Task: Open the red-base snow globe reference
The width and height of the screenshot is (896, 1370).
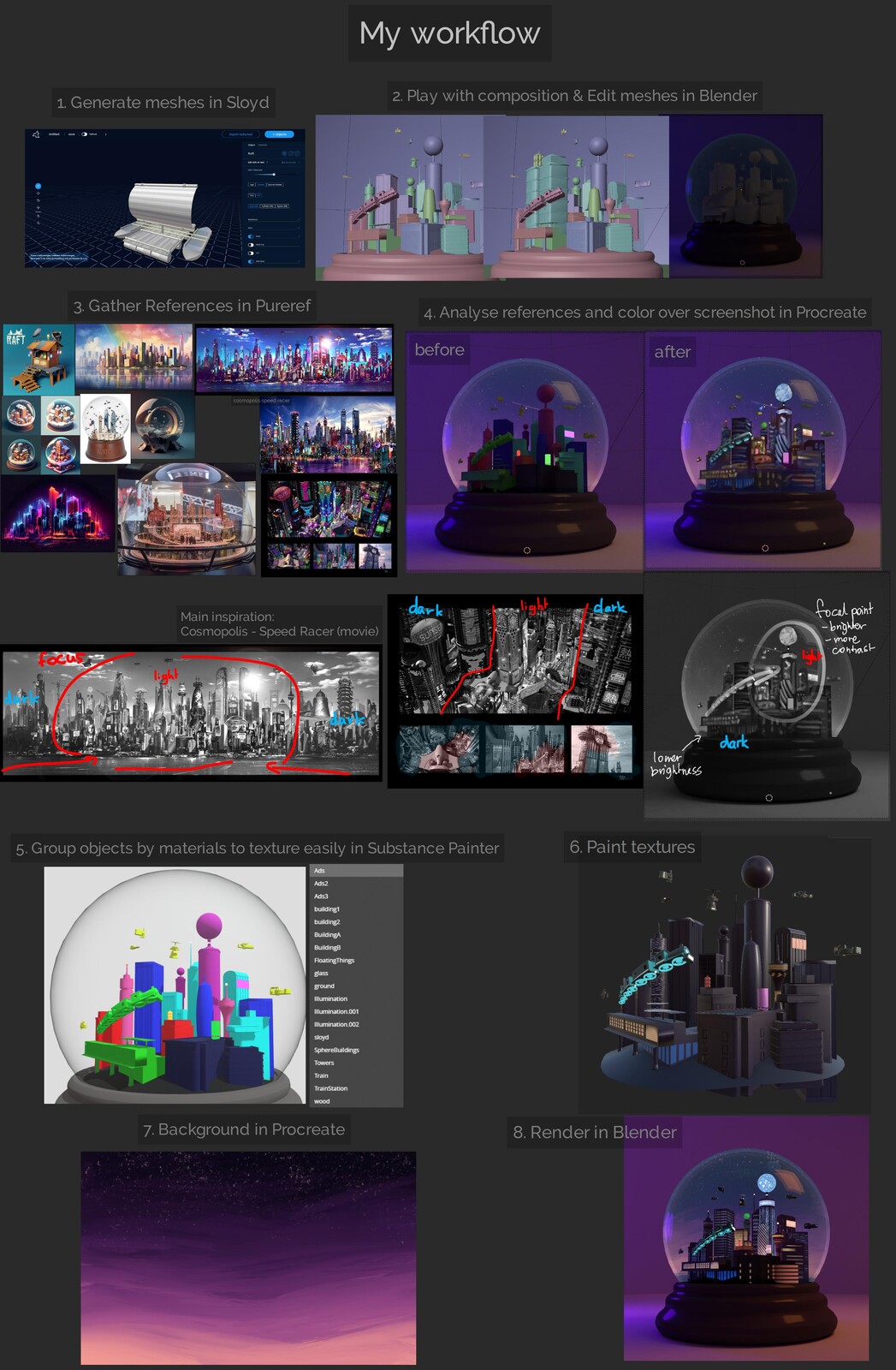Action: [x=107, y=428]
